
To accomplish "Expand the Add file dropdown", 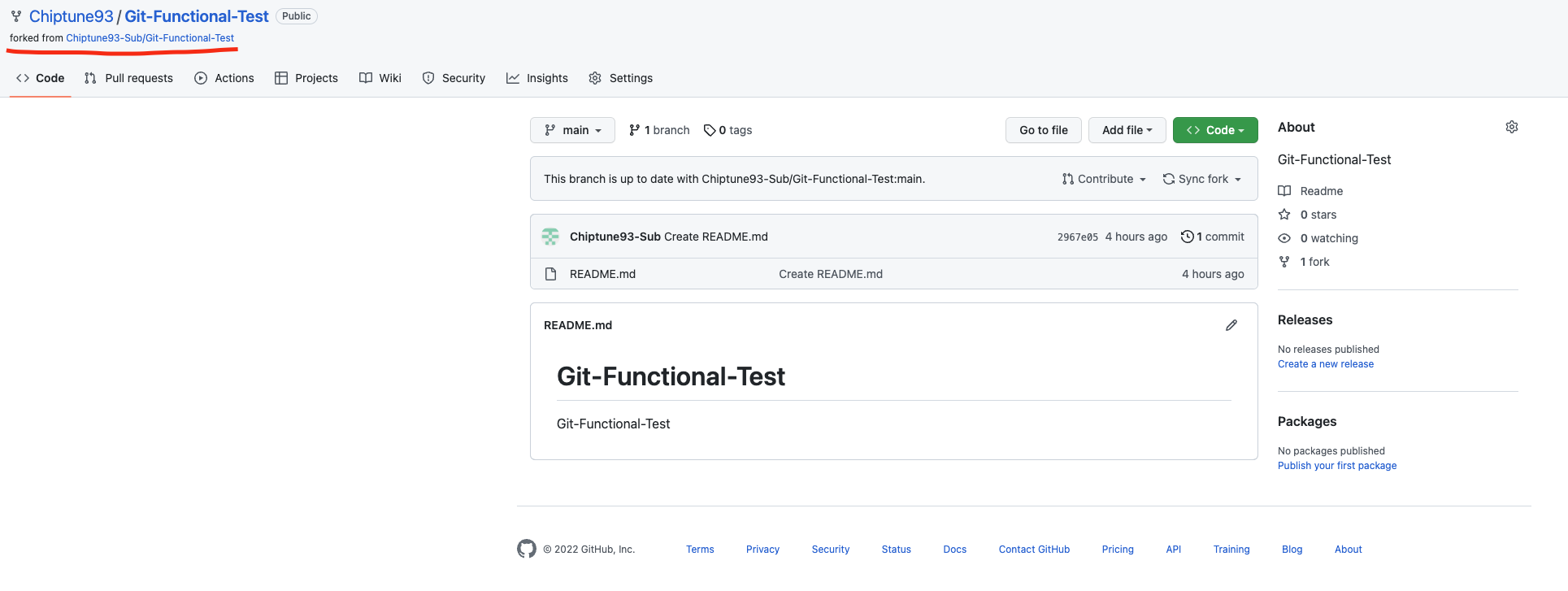I will coord(1127,130).
